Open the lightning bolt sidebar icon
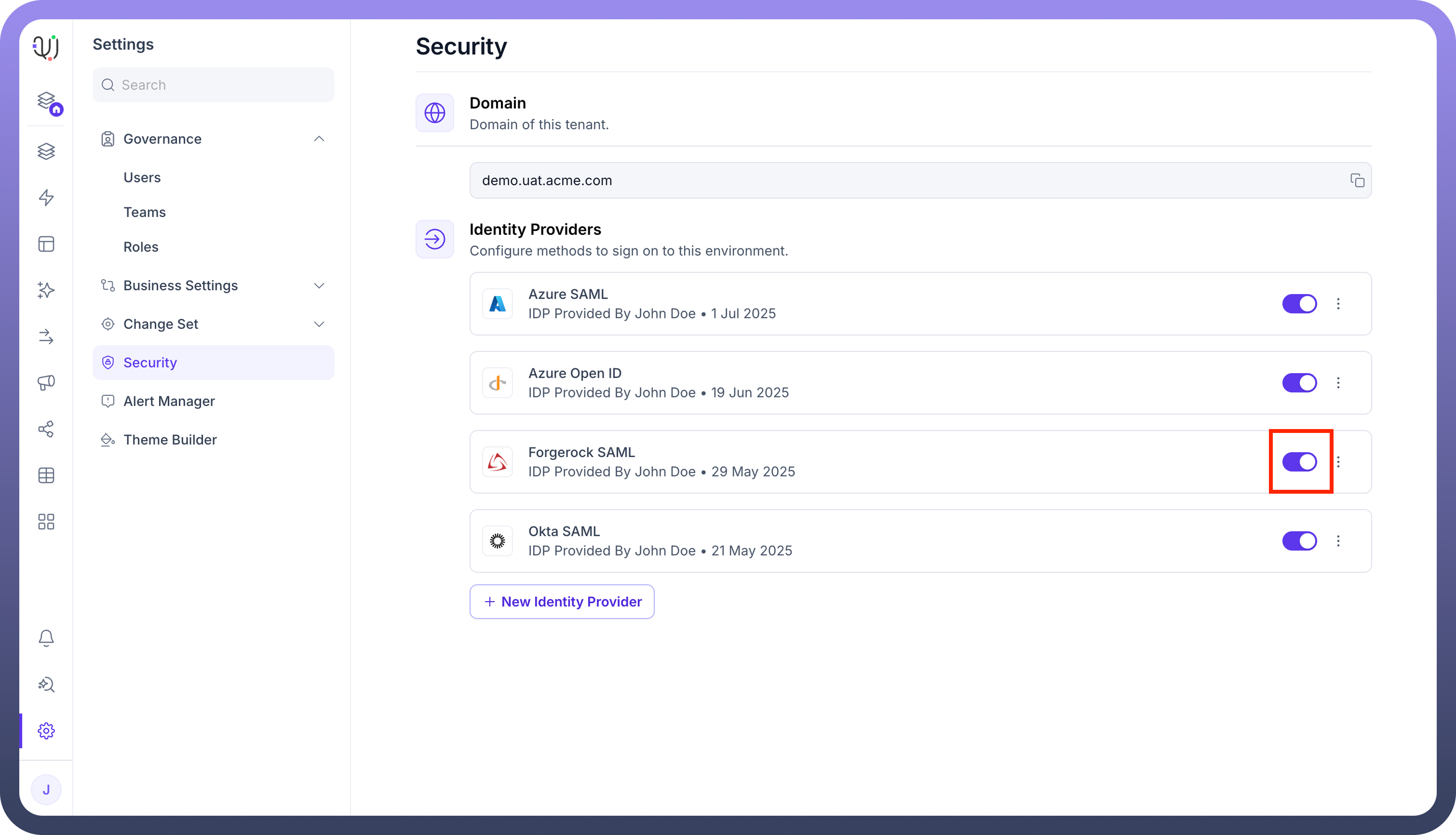Viewport: 1456px width, 835px height. (x=46, y=198)
